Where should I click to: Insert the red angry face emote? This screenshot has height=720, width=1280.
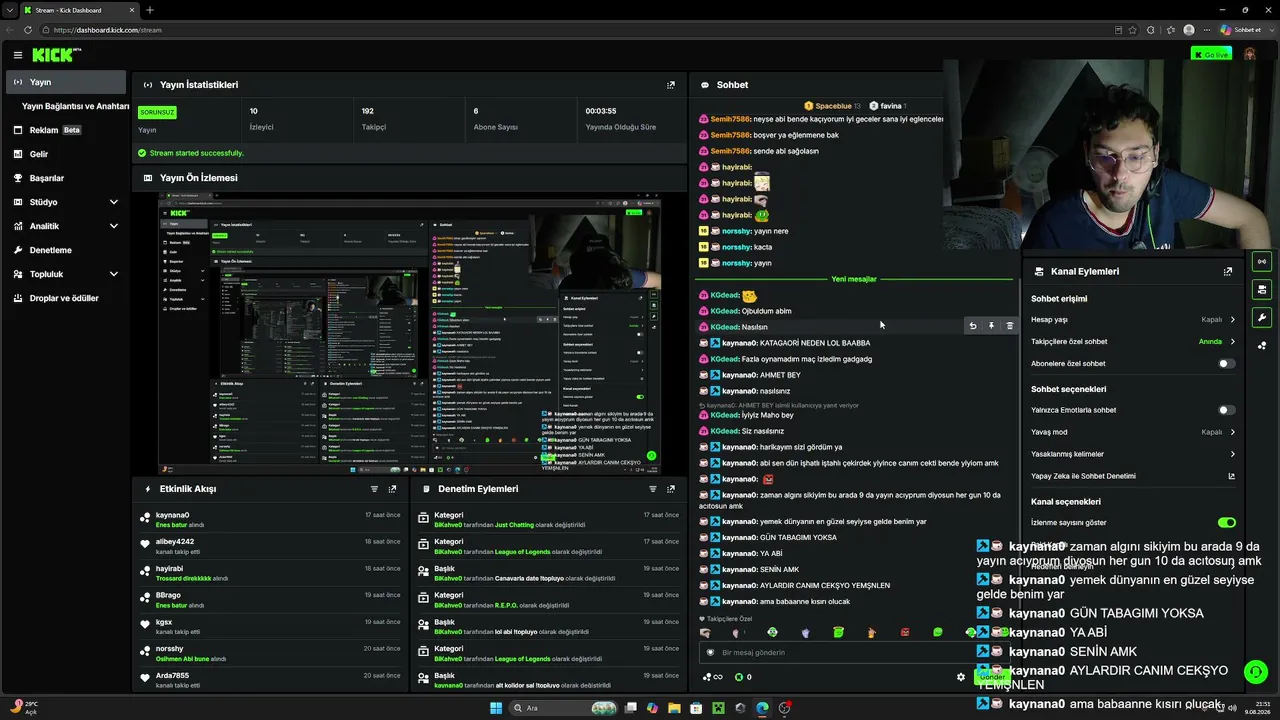[x=905, y=632]
